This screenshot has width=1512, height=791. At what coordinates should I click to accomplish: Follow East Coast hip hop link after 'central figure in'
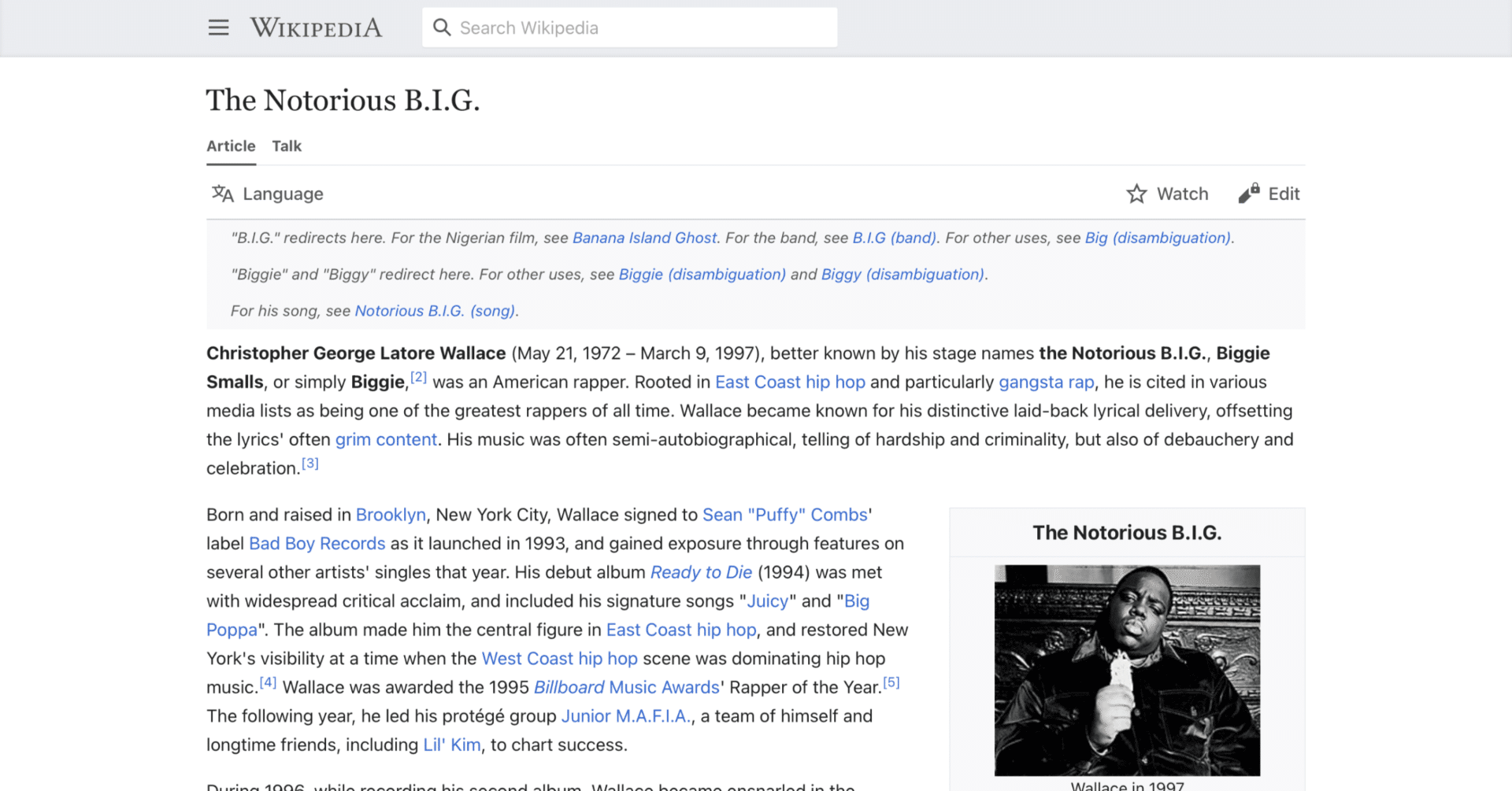(681, 630)
